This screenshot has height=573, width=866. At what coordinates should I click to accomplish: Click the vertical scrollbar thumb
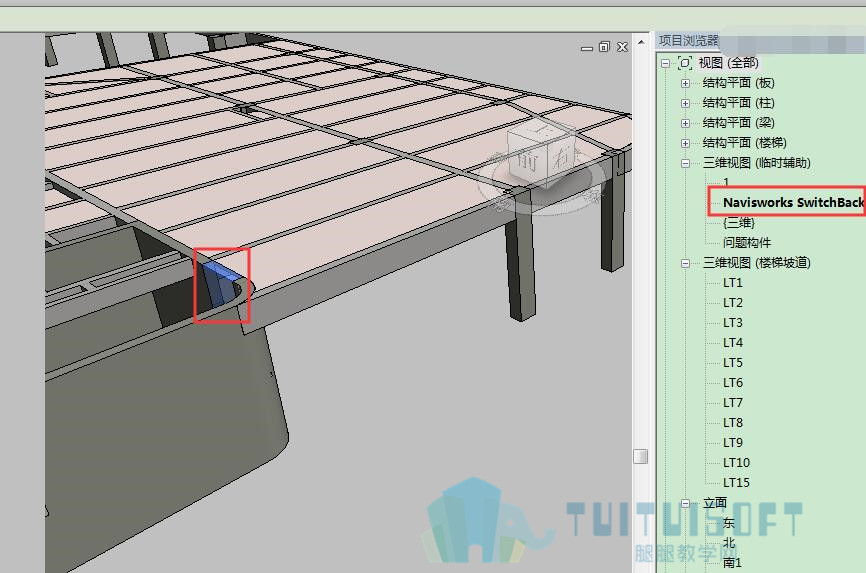[x=641, y=456]
